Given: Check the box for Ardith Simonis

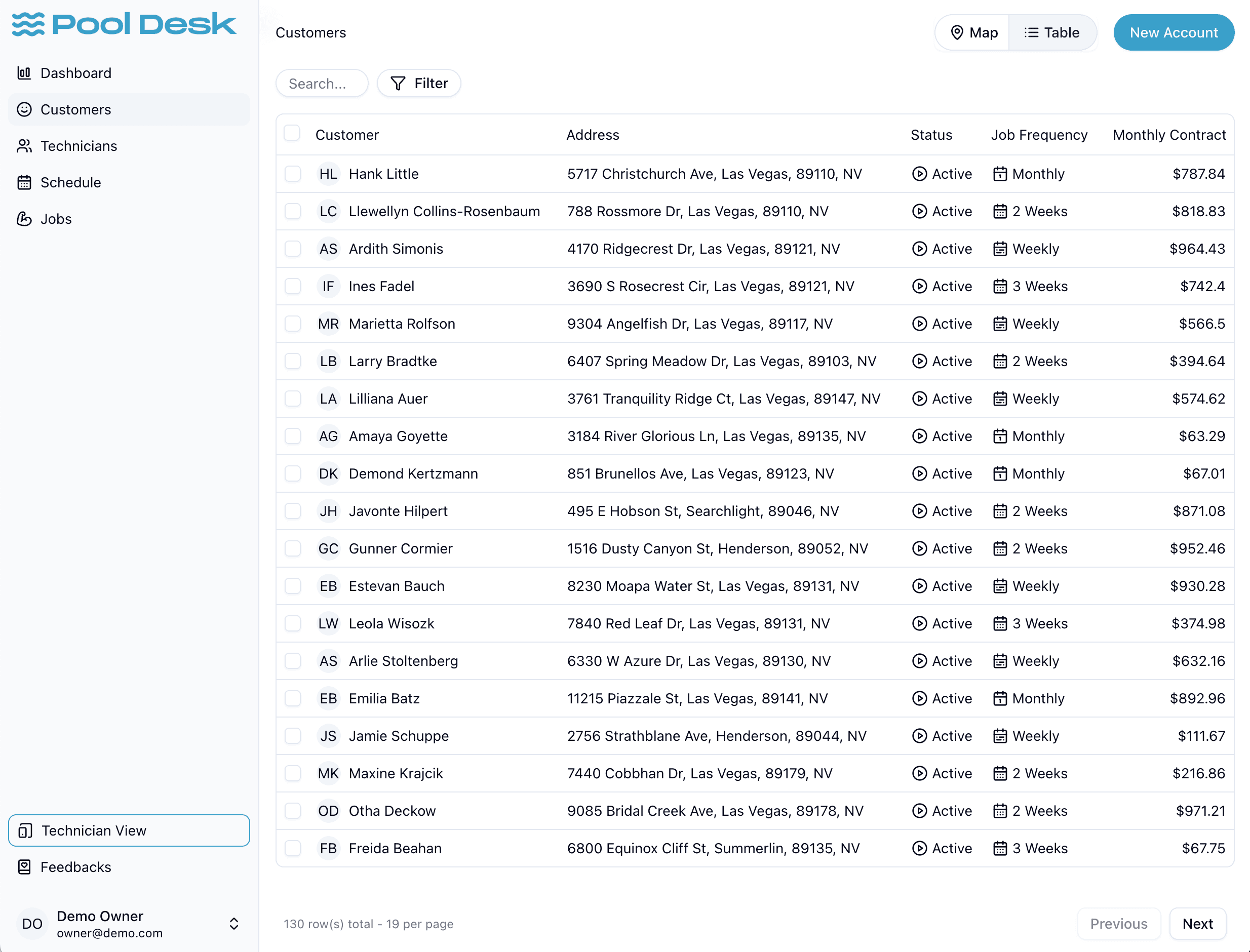Looking at the screenshot, I should click(x=292, y=249).
